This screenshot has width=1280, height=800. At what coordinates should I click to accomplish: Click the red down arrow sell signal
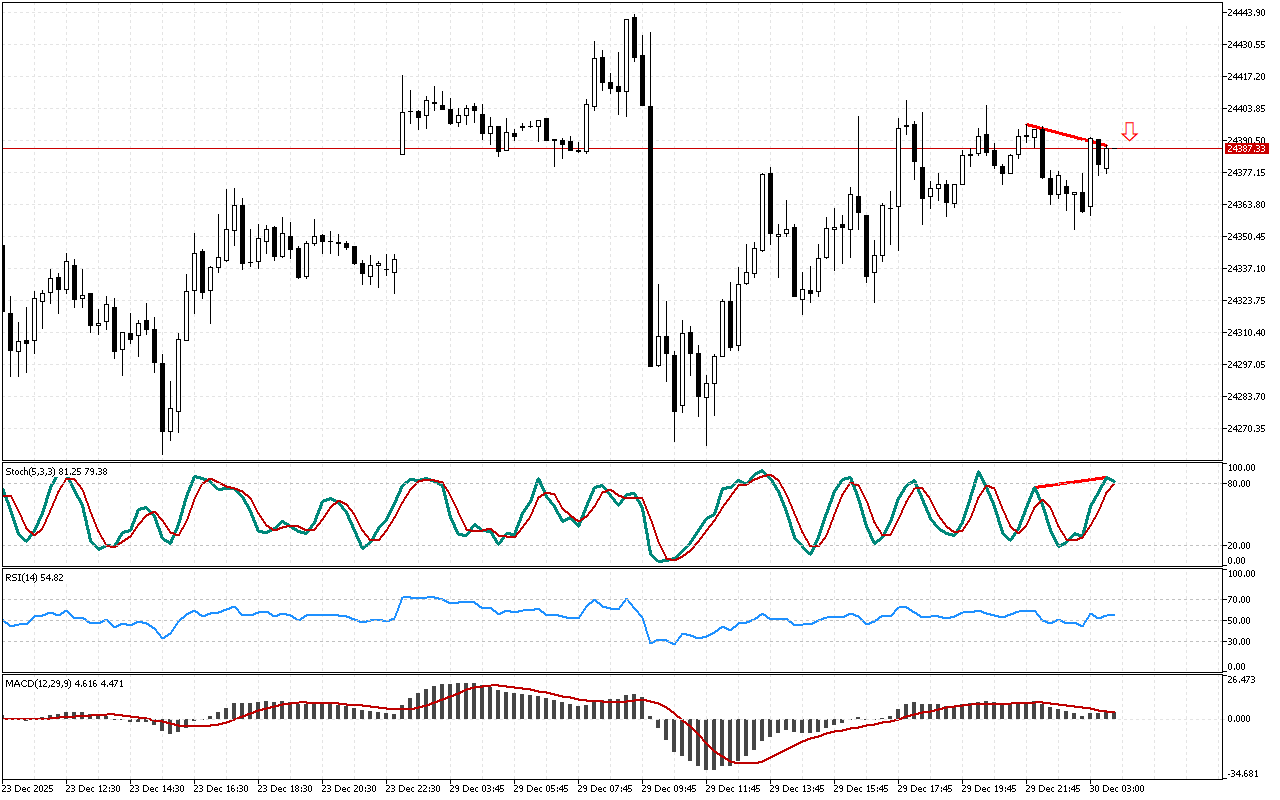(1129, 131)
